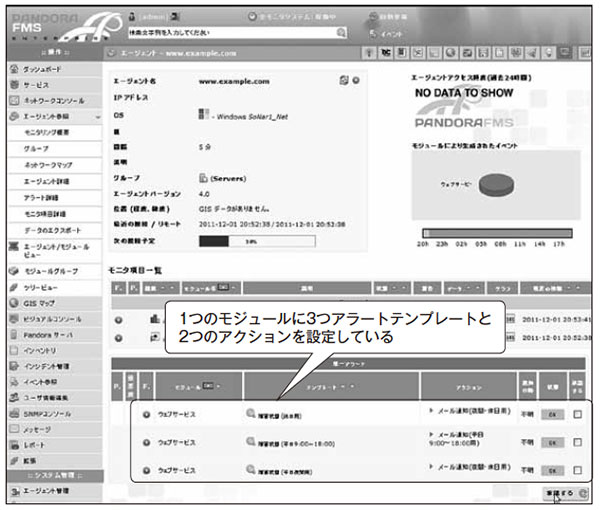
Task: Open the インシデント管理 icon
Action: point(14,366)
